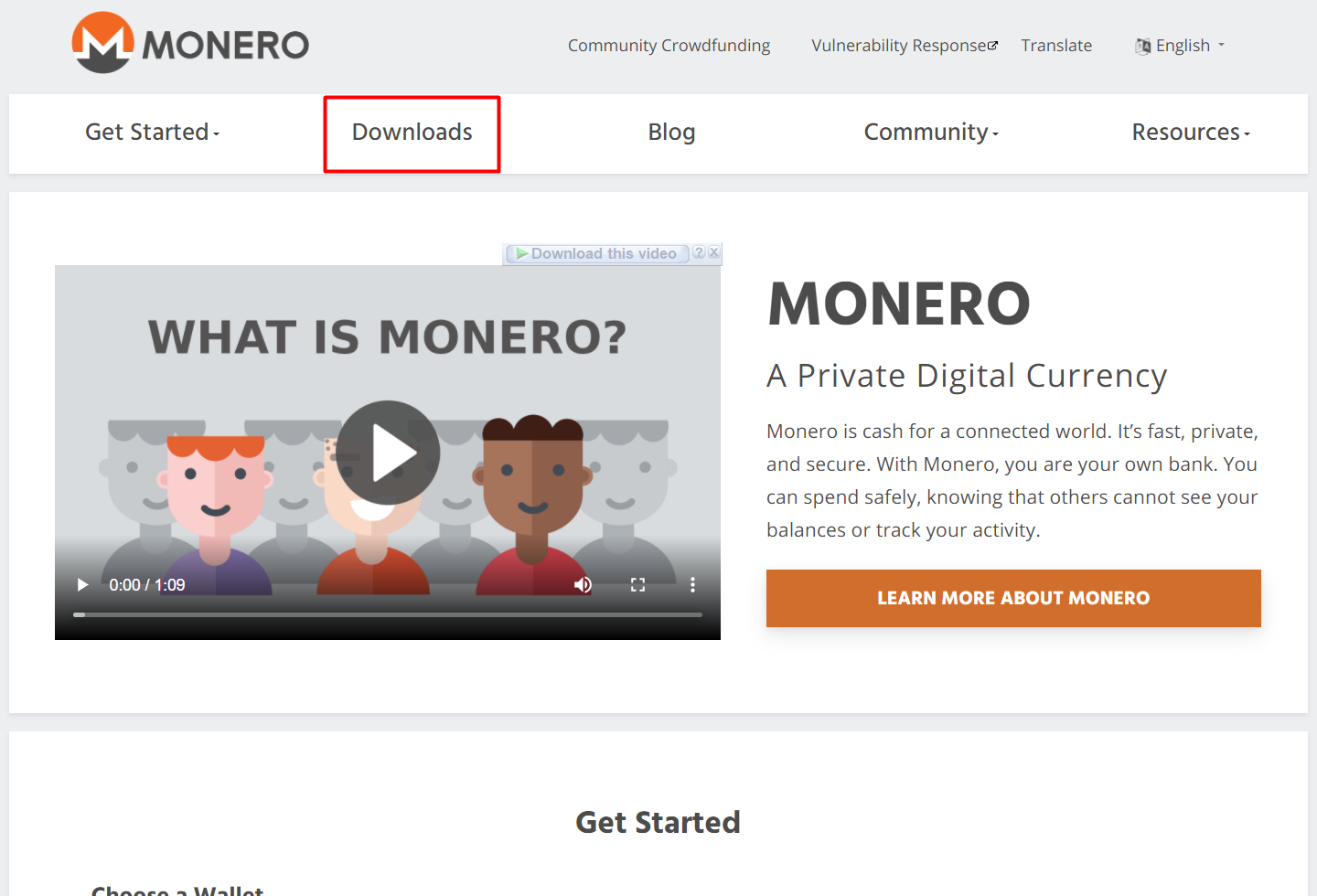Go to the Blog page
The width and height of the screenshot is (1317, 896).
pos(671,133)
